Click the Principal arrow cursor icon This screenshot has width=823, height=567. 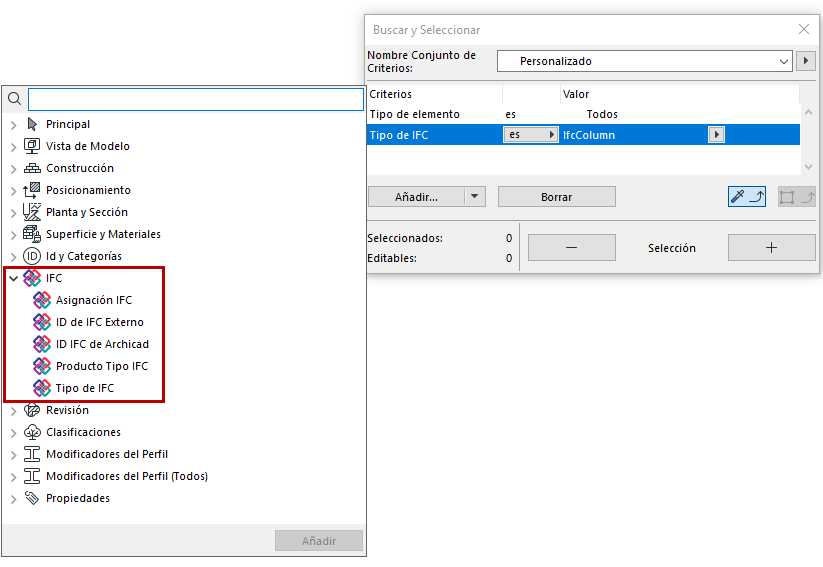32,124
